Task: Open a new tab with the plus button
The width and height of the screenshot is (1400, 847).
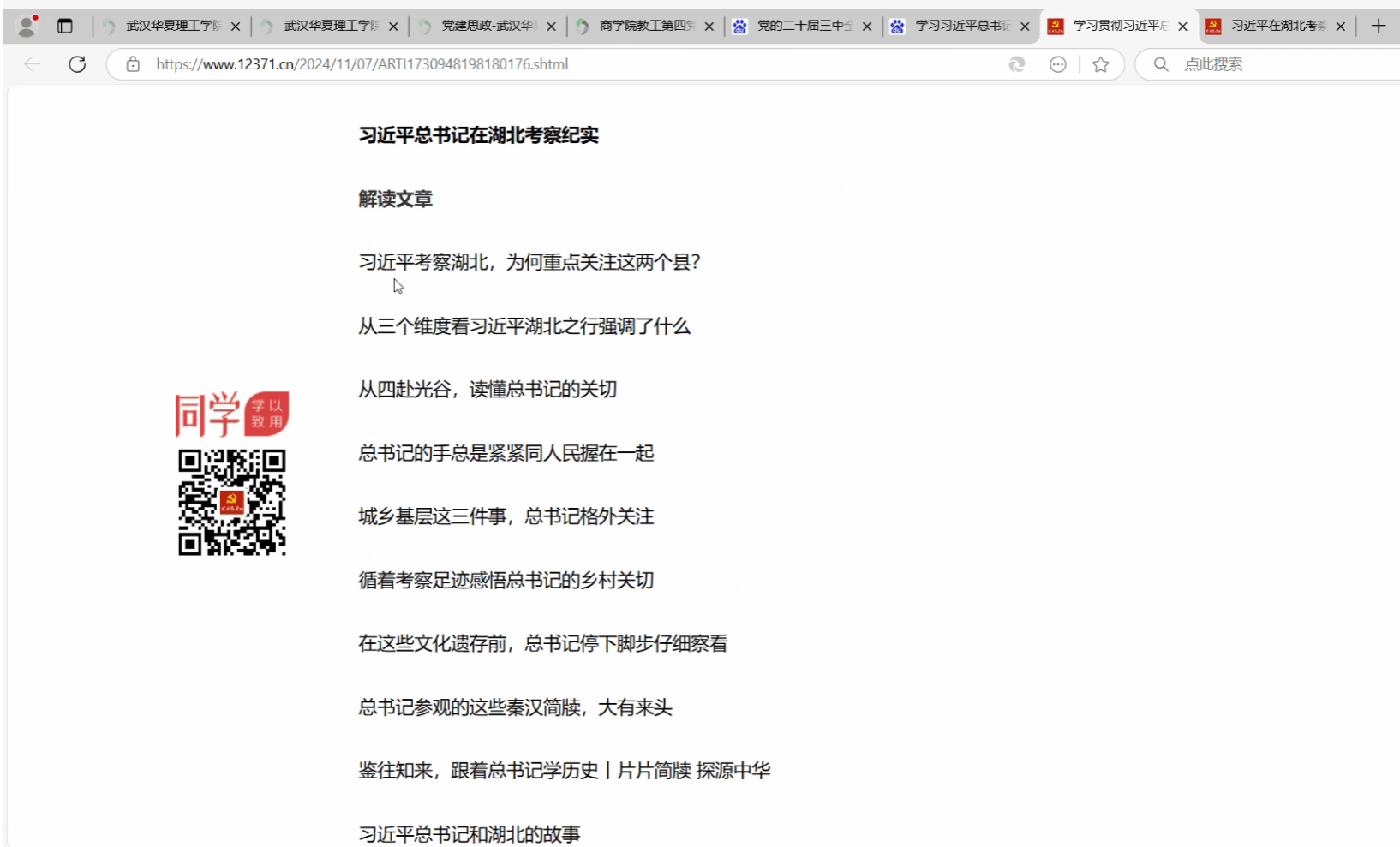Action: pos(1378,26)
